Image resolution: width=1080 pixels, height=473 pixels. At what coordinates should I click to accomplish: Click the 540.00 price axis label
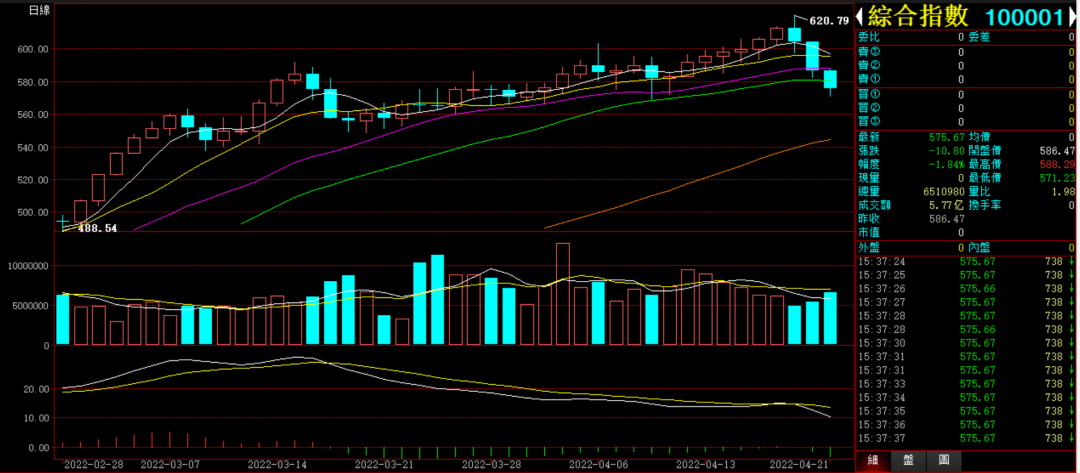click(34, 147)
